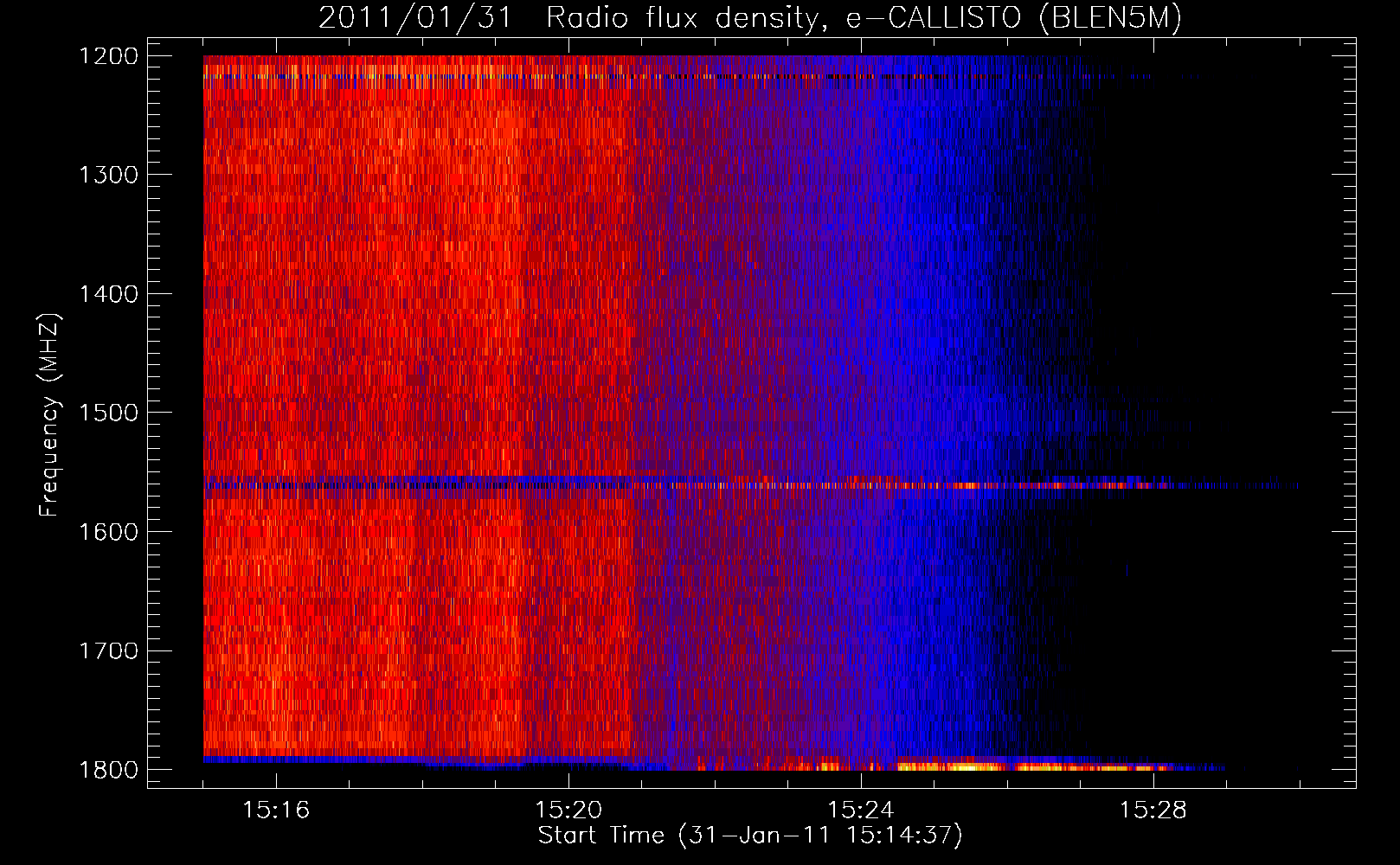Image resolution: width=1400 pixels, height=865 pixels.
Task: Click the 1600 frequency tick label
Action: point(108,532)
